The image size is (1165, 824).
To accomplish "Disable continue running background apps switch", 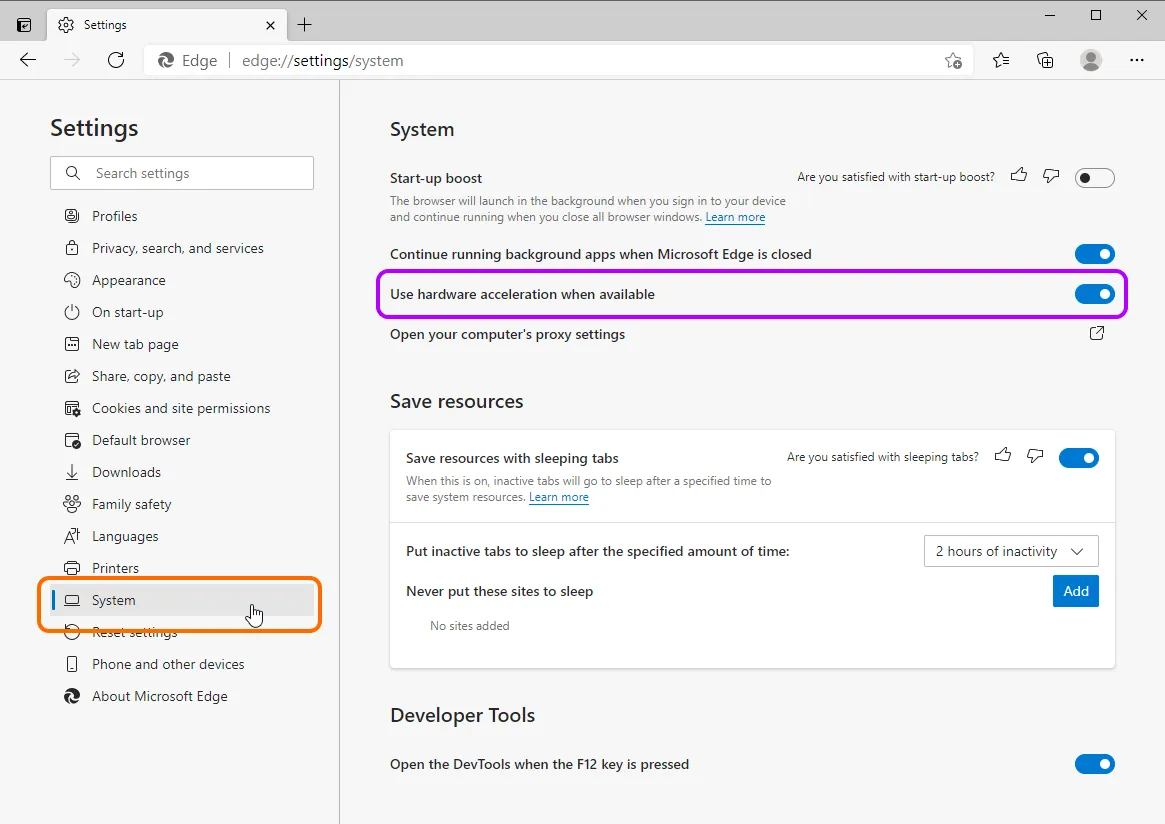I will coord(1094,254).
